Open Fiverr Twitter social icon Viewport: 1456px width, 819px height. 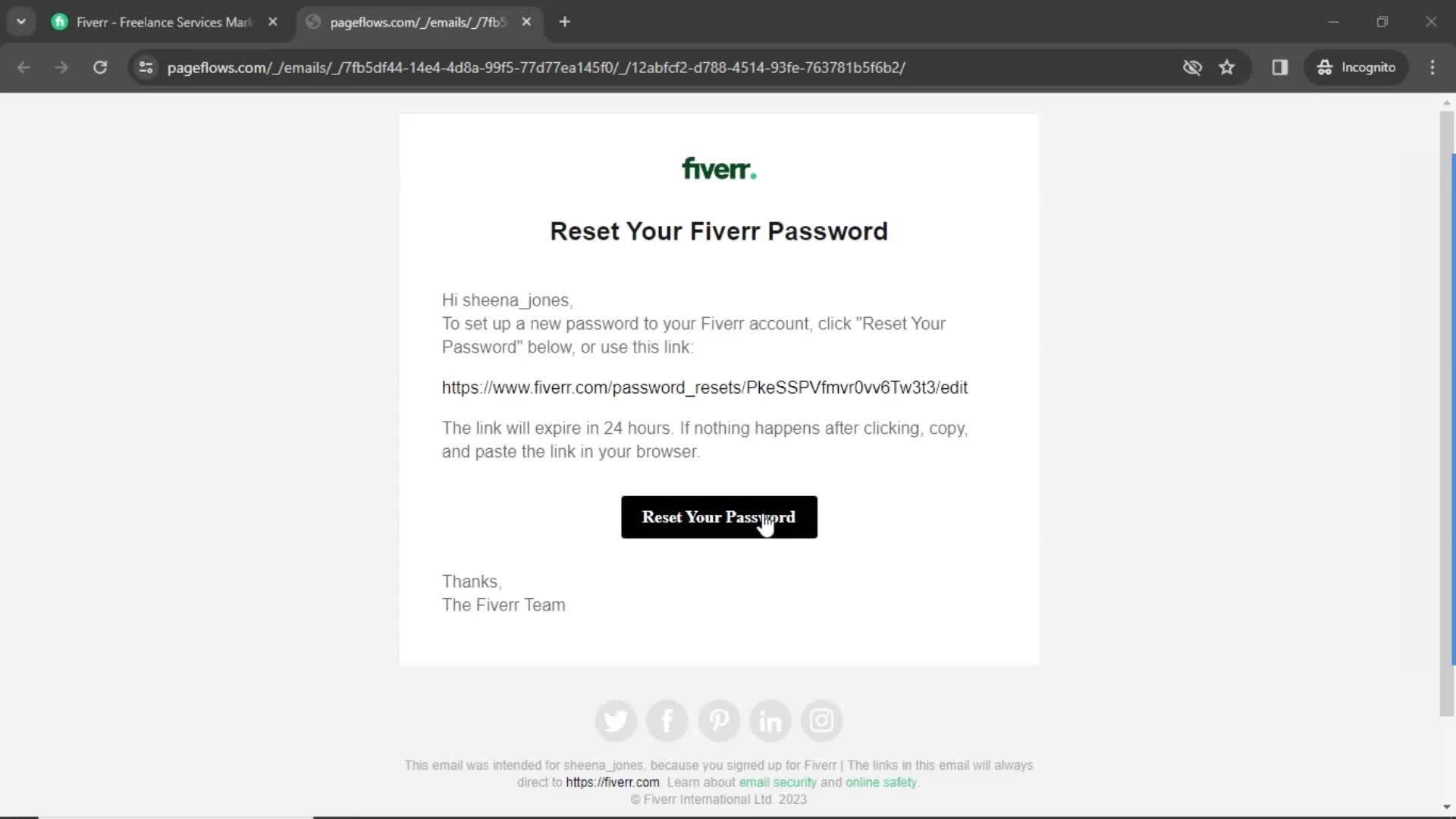(x=615, y=720)
